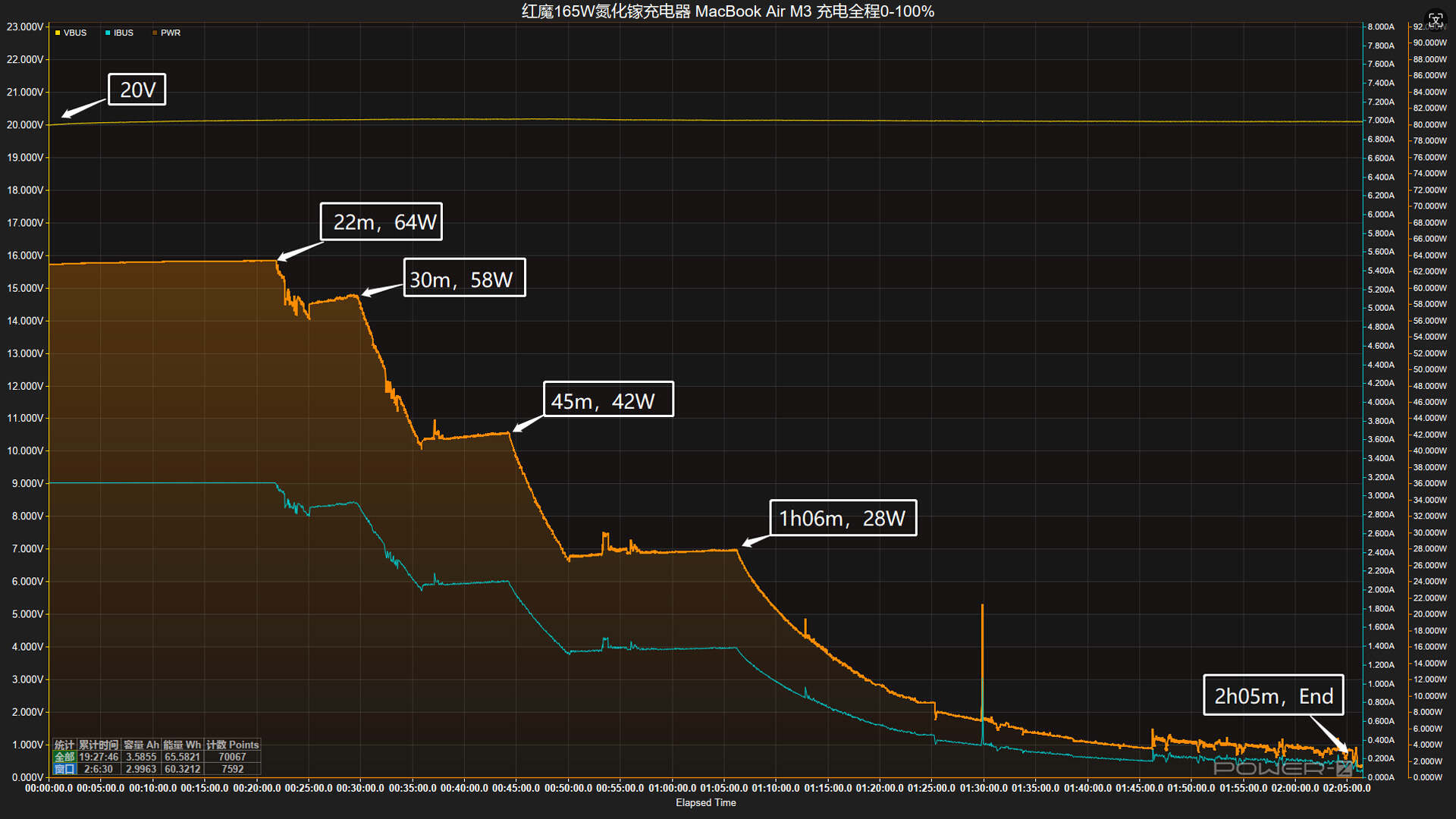The height and width of the screenshot is (819, 1456).
Task: Click the 00:30:00.0 time axis label
Action: click(360, 789)
